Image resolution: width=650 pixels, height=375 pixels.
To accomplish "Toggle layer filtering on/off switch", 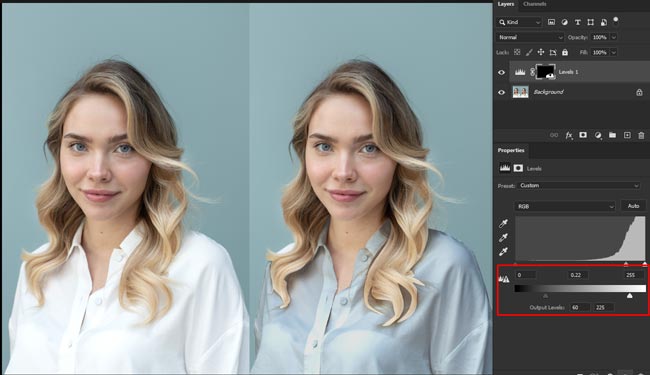I will (x=616, y=20).
